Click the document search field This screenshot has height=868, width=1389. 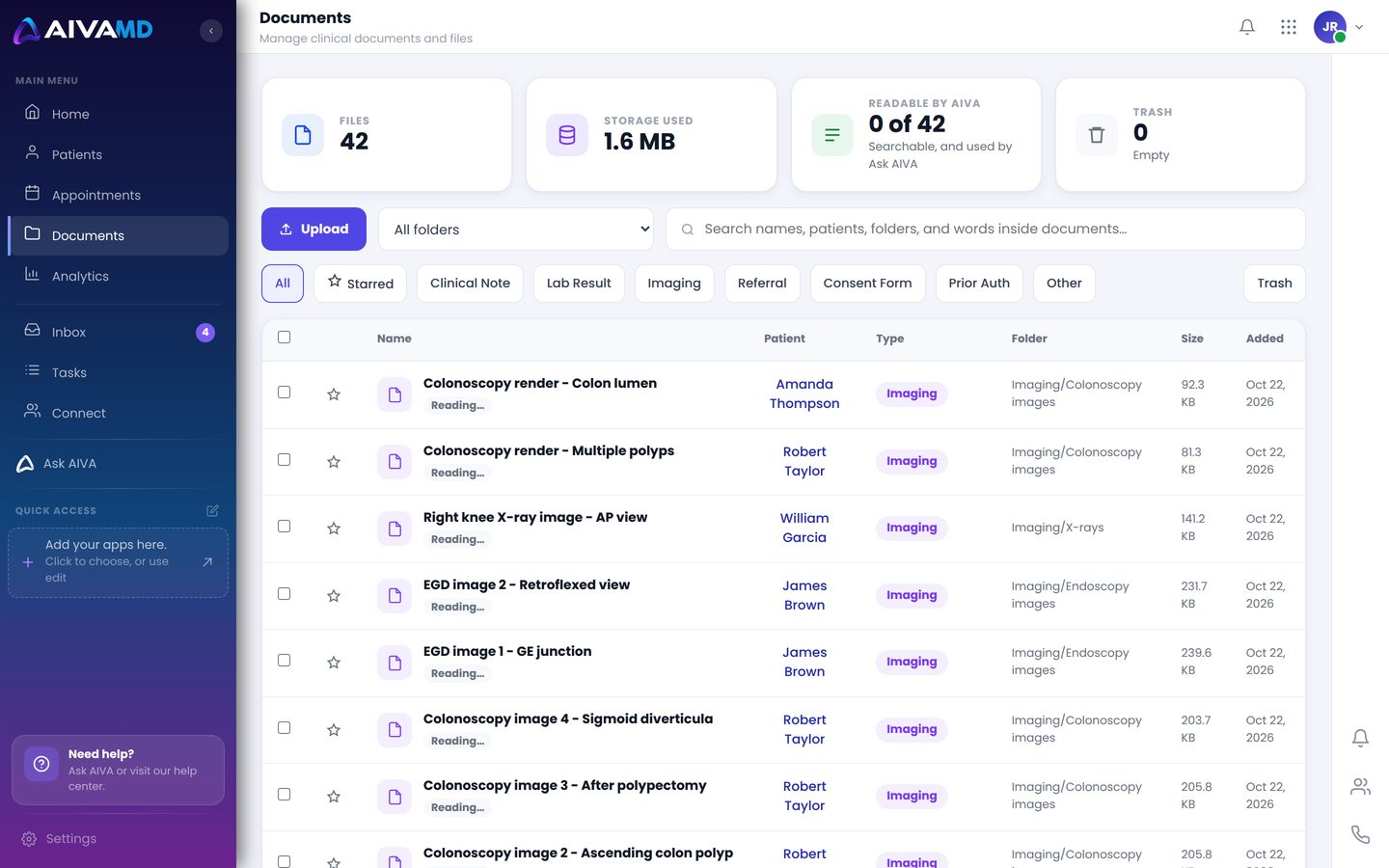[985, 230]
